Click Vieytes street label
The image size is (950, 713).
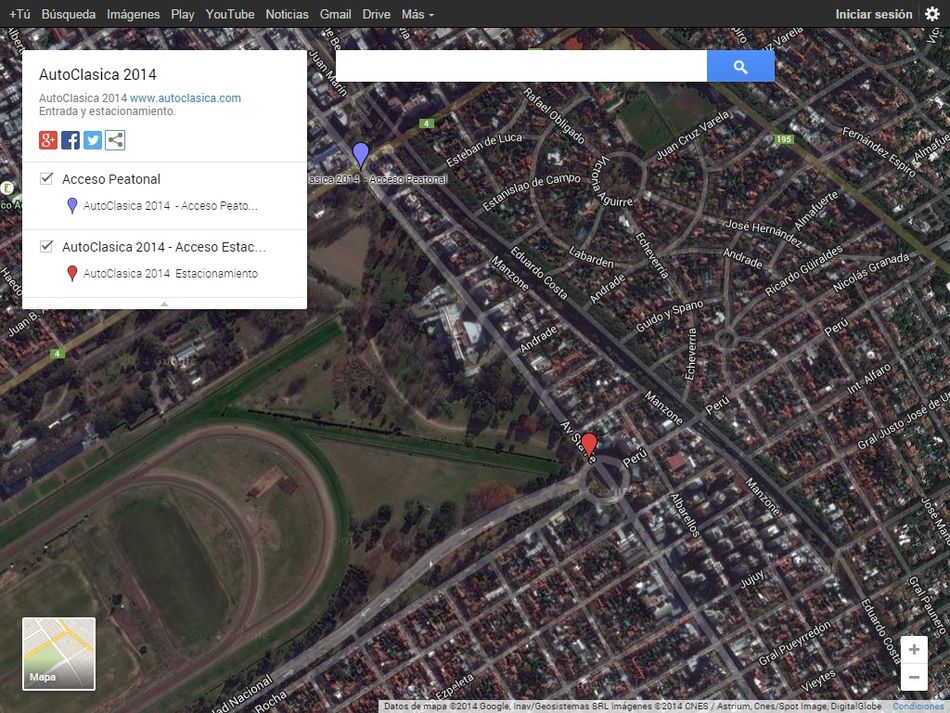click(x=819, y=681)
